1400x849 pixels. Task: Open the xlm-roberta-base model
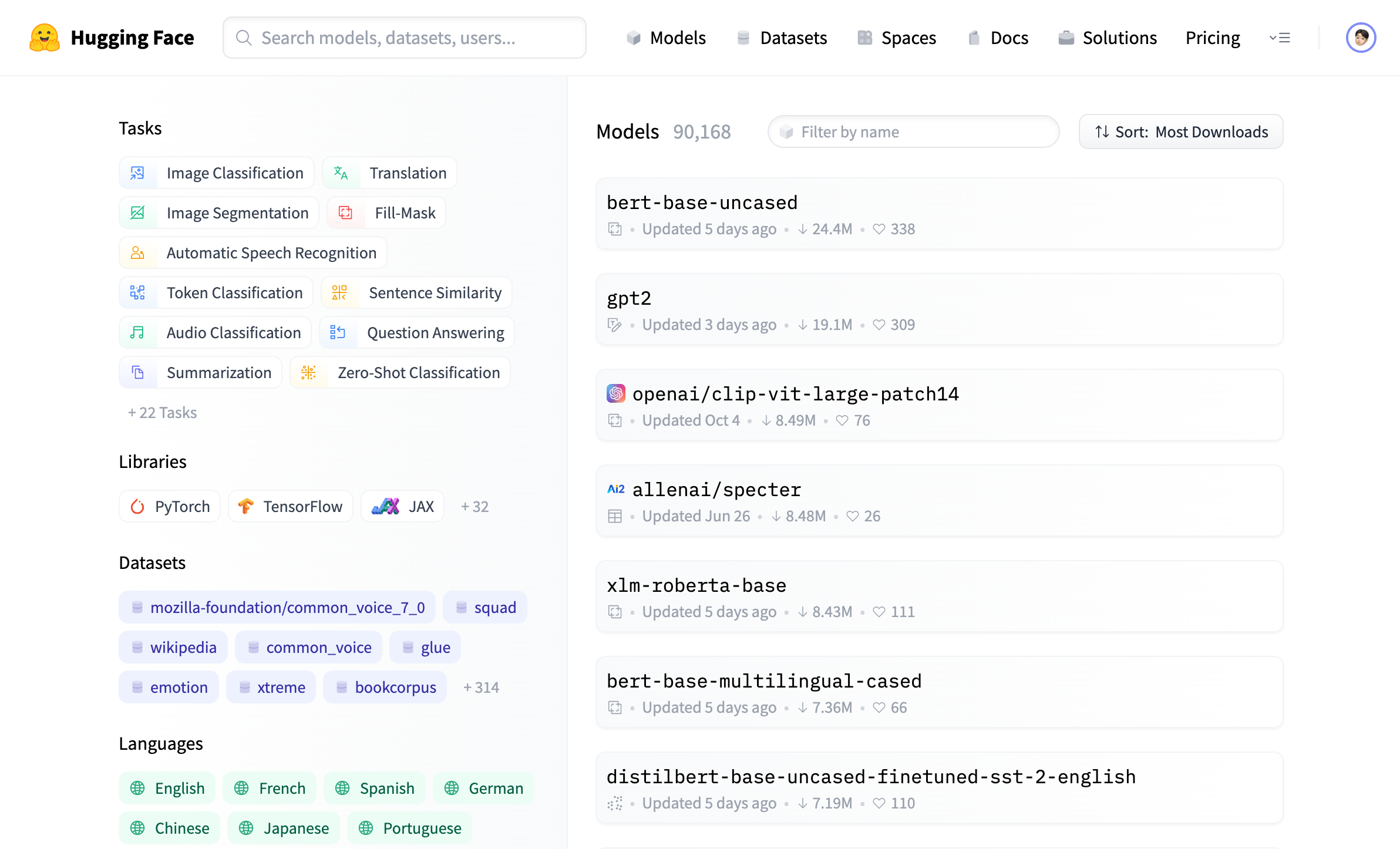940,597
